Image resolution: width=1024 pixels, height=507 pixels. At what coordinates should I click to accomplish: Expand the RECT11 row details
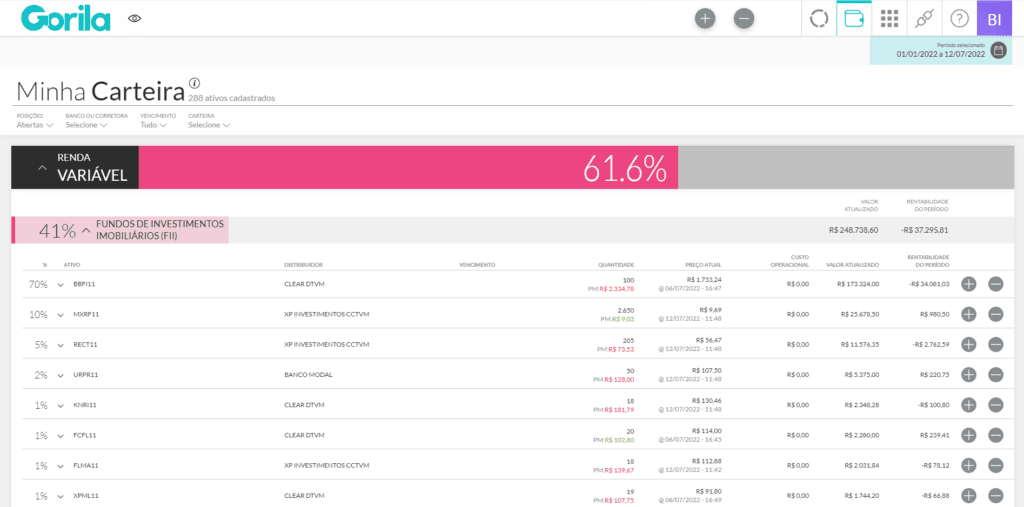pyautogui.click(x=61, y=345)
